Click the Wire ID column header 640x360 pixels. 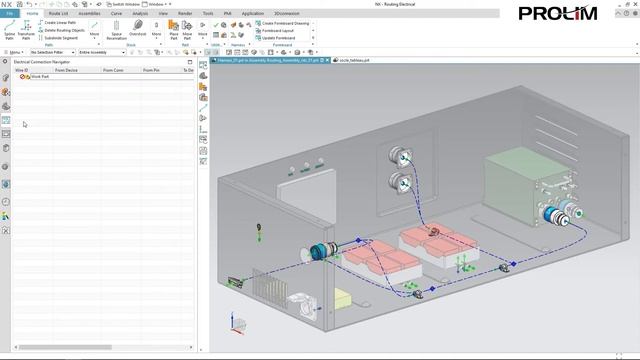(33, 70)
